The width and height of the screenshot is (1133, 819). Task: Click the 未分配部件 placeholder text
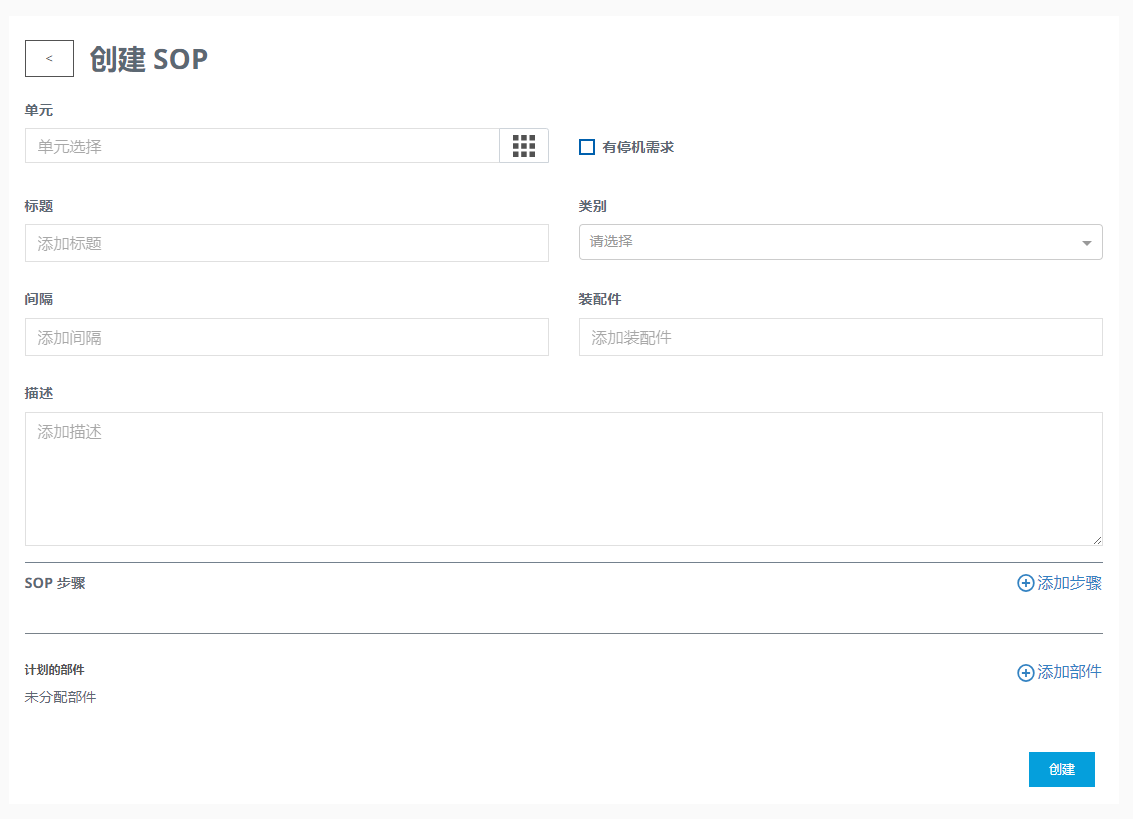coord(61,697)
